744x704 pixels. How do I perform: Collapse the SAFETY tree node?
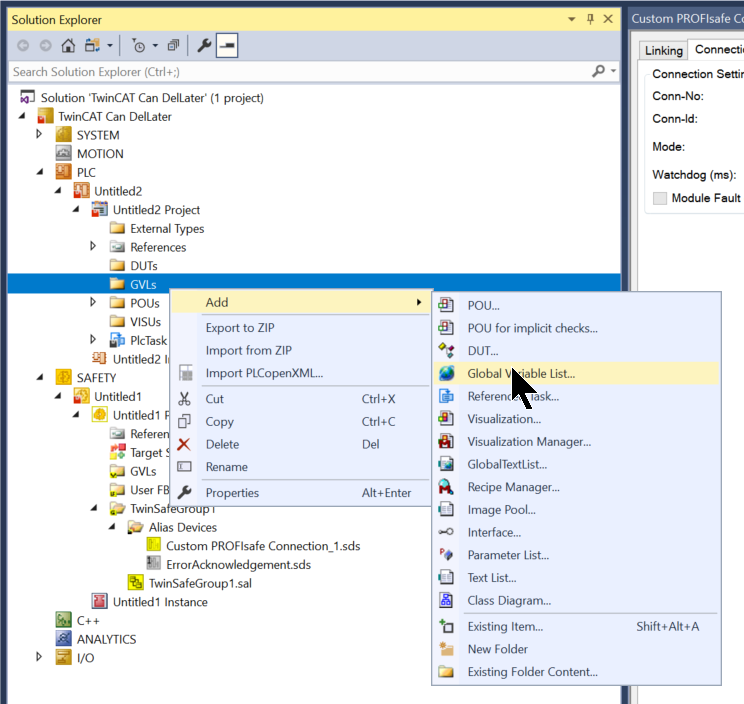tap(40, 378)
